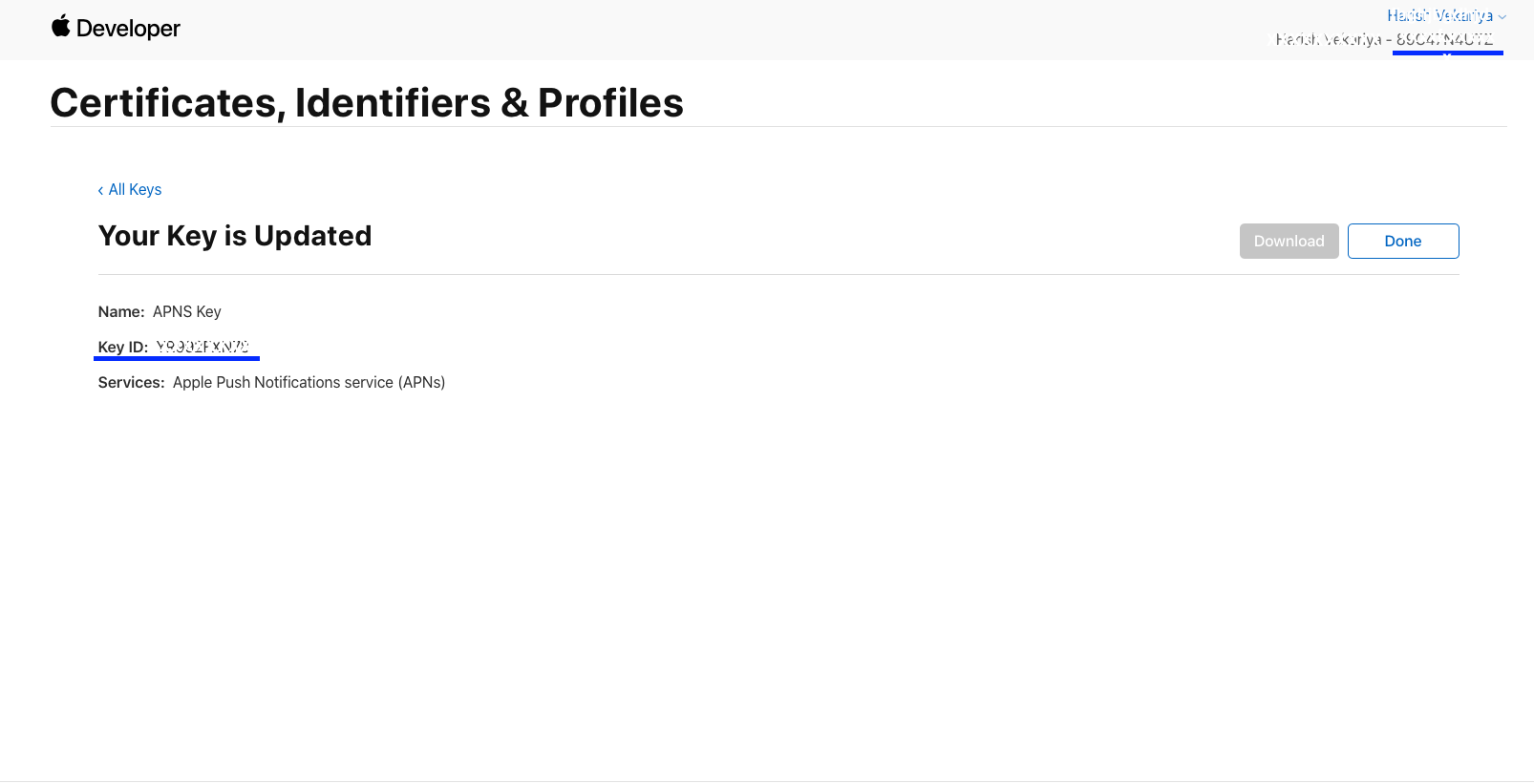
Task: Click the Apple Push Notifications service text
Action: pyautogui.click(x=309, y=382)
